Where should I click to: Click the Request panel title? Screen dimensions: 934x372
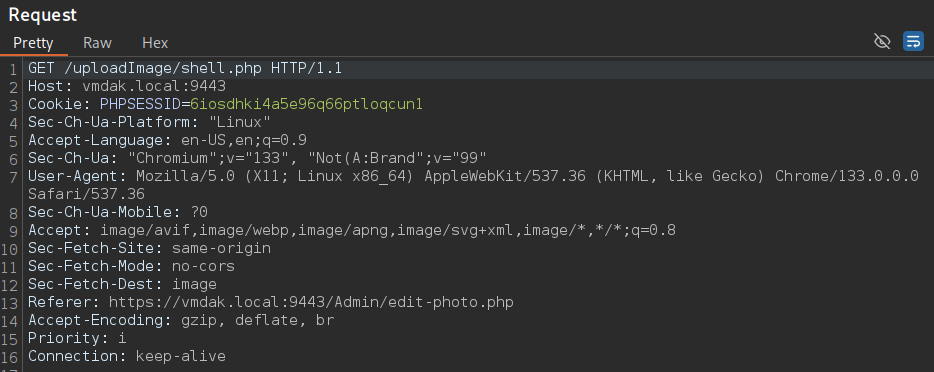click(x=42, y=15)
